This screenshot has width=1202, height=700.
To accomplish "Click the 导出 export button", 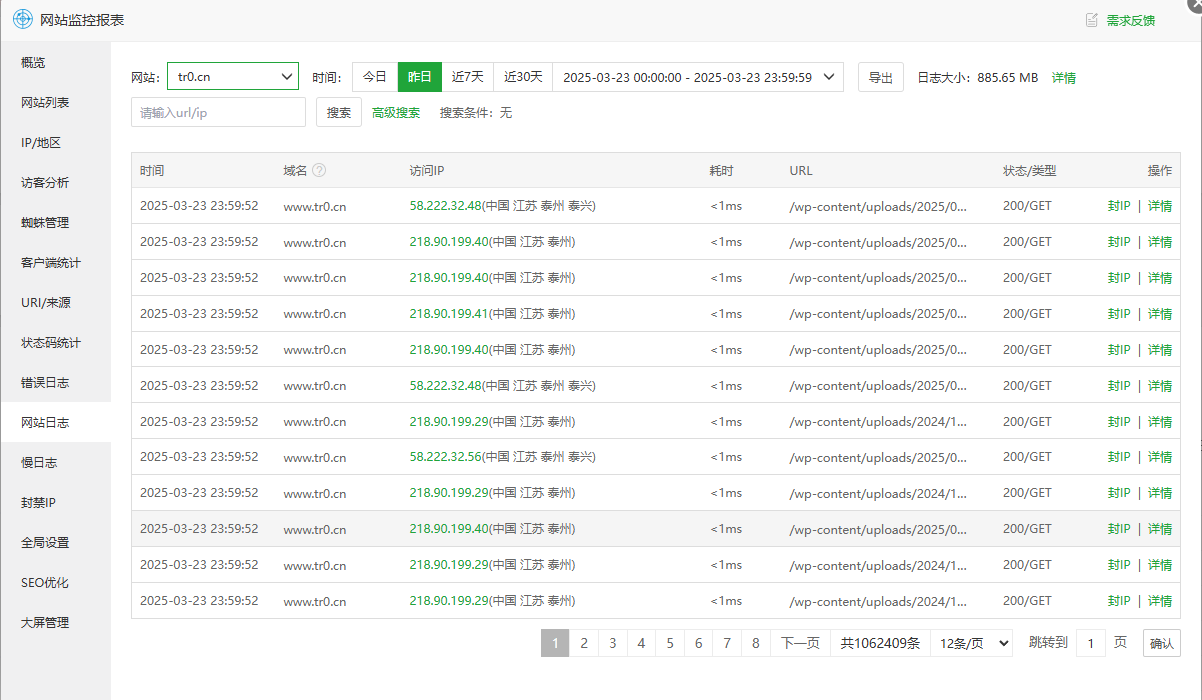I will [881, 77].
